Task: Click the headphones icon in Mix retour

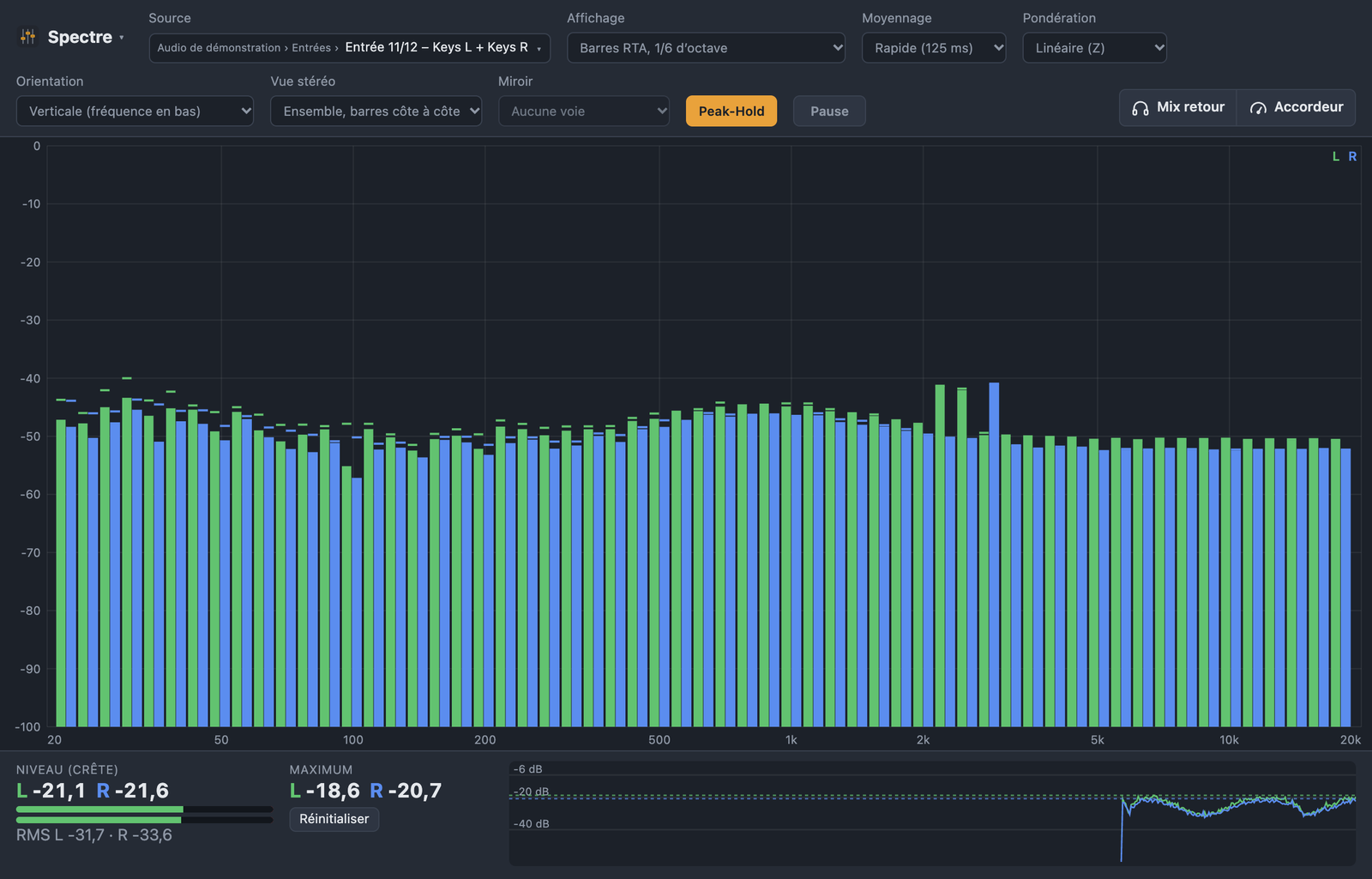Action: pyautogui.click(x=1140, y=108)
